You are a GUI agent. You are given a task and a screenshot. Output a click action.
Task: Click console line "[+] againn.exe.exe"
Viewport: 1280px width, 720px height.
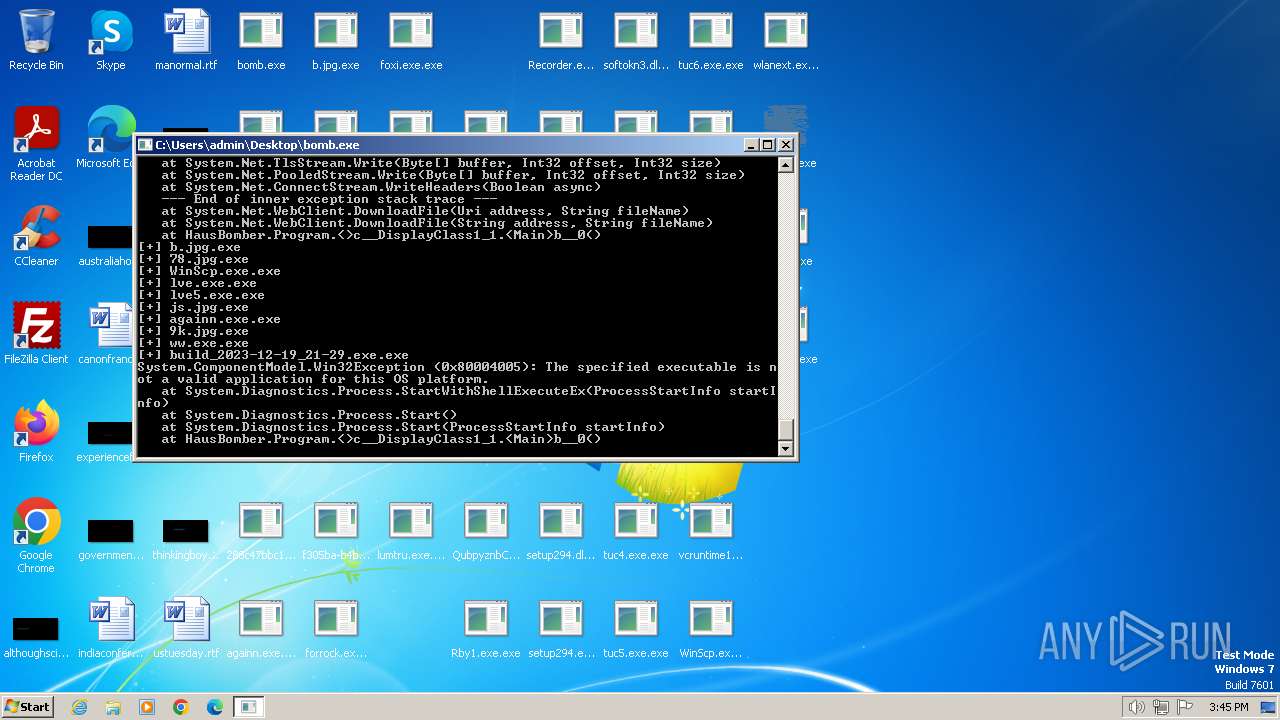click(x=210, y=319)
